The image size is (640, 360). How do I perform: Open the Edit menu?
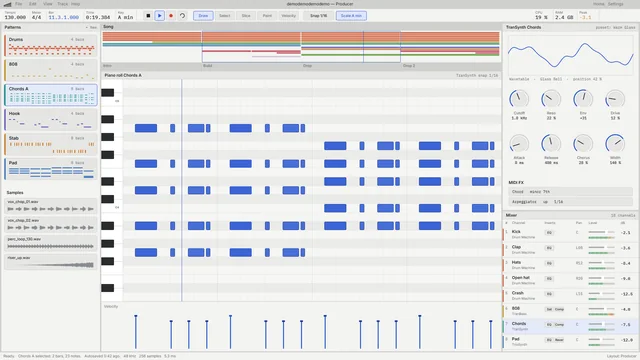(x=33, y=4)
